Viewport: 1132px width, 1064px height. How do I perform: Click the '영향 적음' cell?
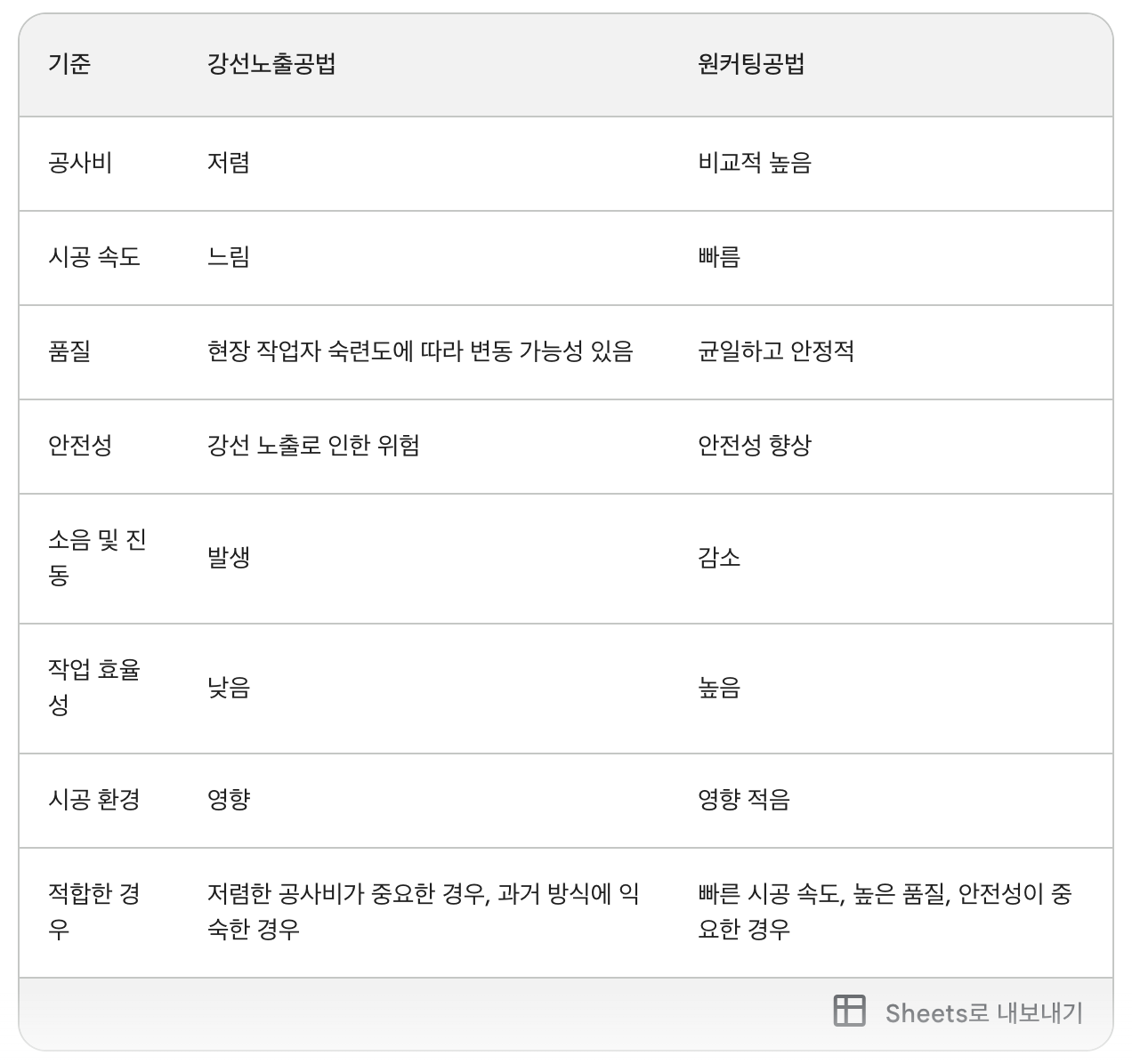pos(744,799)
